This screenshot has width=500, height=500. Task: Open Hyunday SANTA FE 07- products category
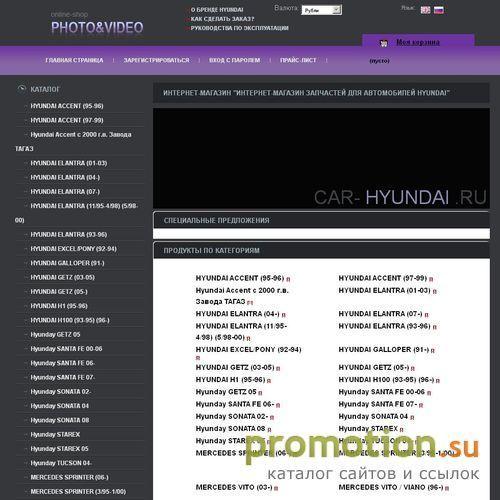[x=378, y=404]
